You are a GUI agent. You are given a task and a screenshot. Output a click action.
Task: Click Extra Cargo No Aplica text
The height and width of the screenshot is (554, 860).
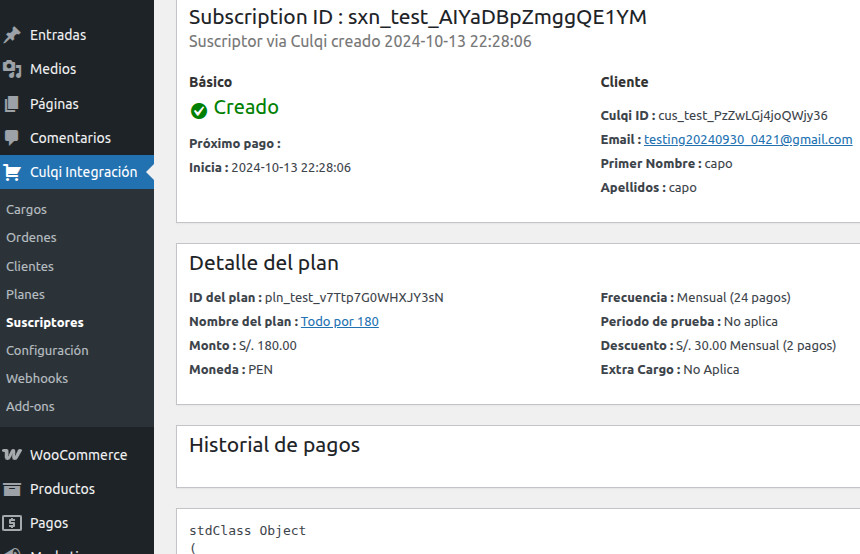[711, 370]
